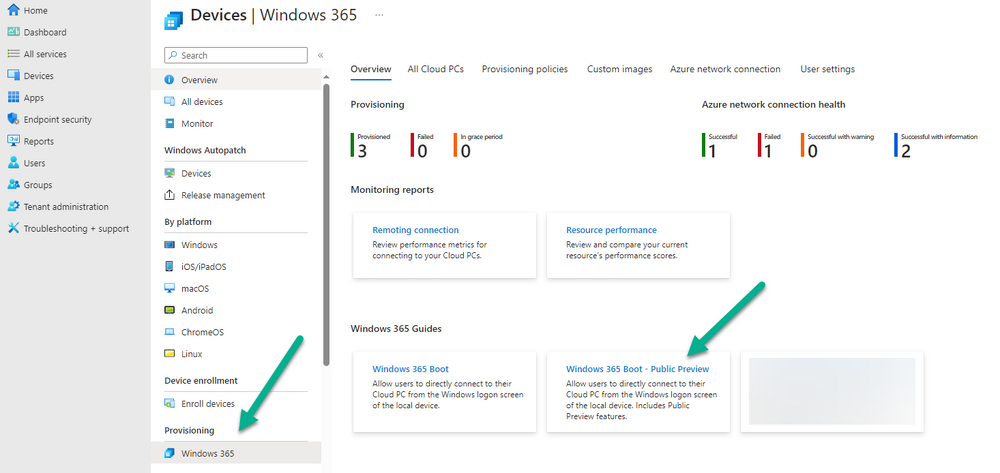
Task: Click the sidebar Search input field
Action: [236, 55]
